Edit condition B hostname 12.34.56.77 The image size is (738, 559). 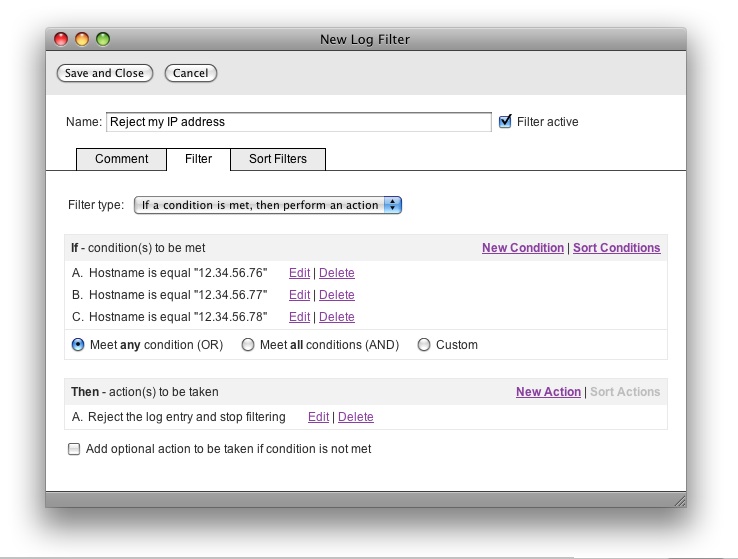click(299, 295)
